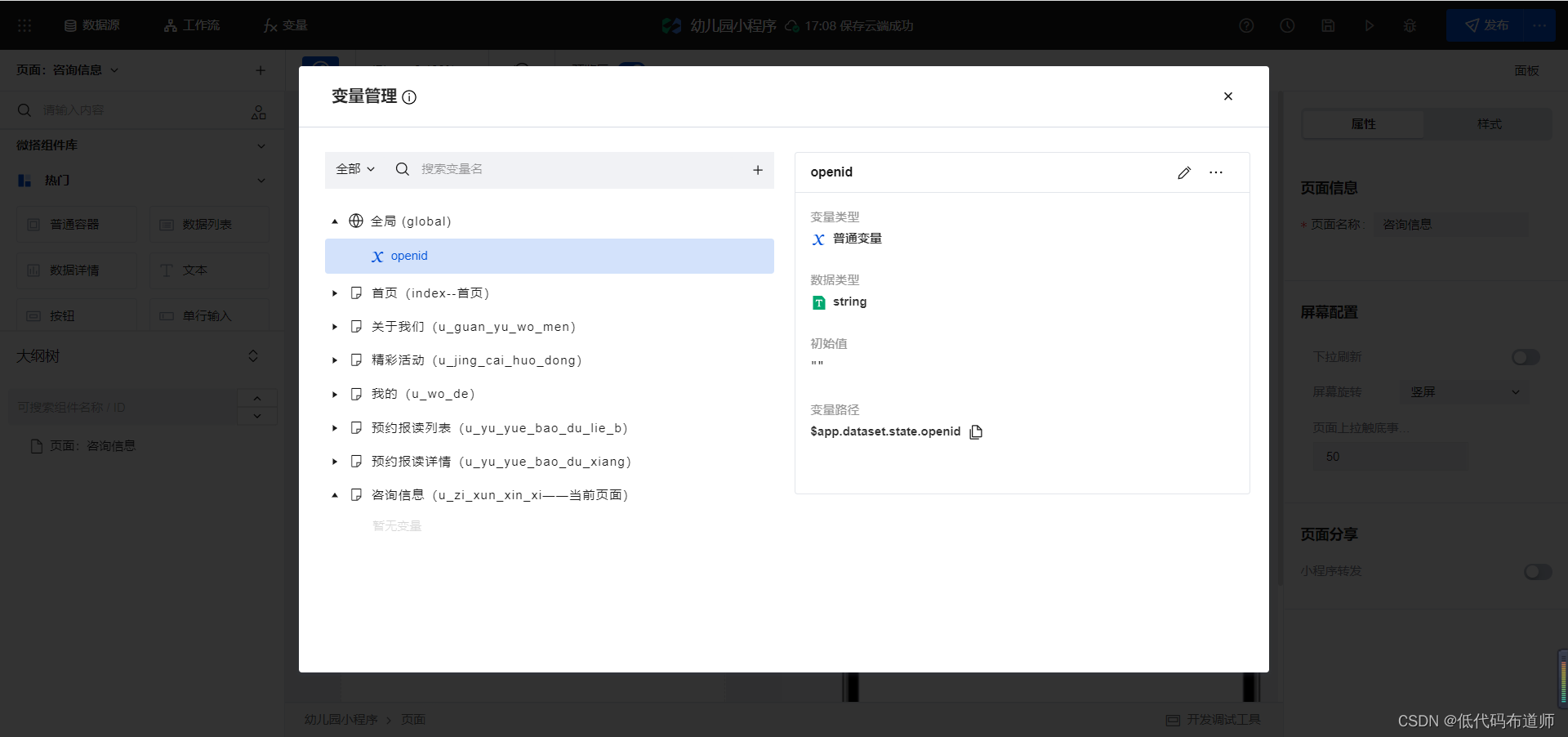This screenshot has height=737, width=1568.
Task: Open the app grid menu icon
Action: [24, 25]
